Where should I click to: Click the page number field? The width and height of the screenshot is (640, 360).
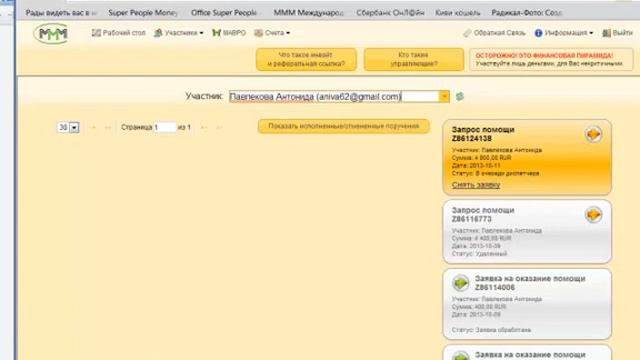165,127
